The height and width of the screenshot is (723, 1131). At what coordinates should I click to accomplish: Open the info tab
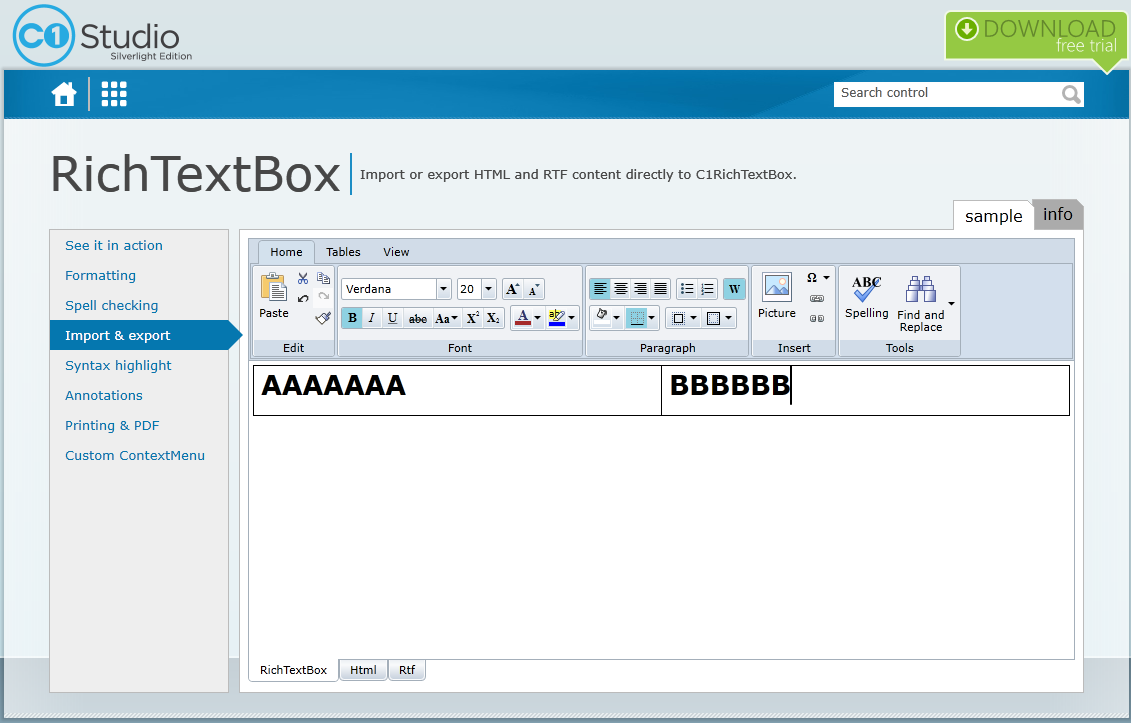[x=1057, y=214]
